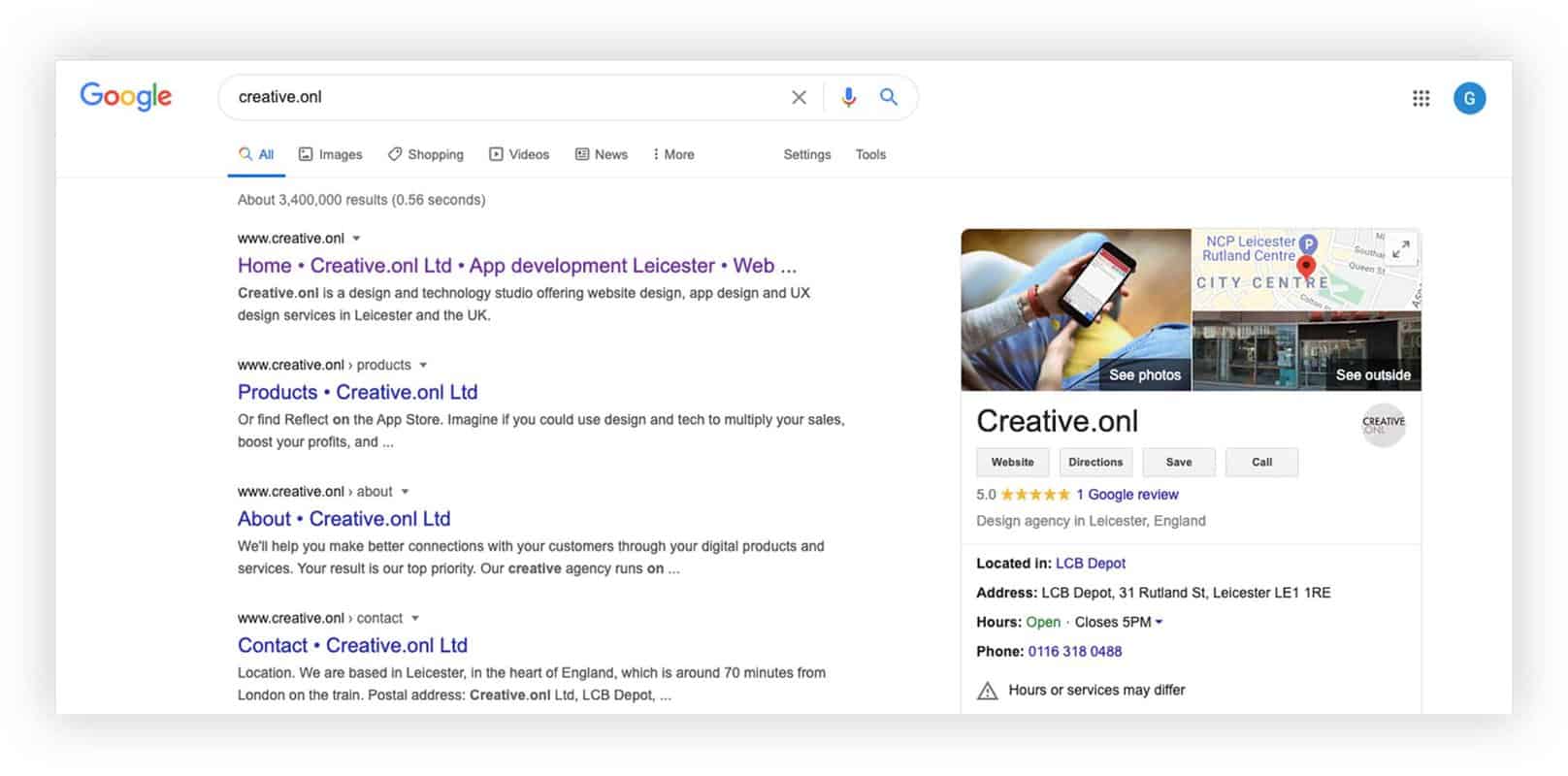This screenshot has height=776, width=1568.
Task: Click the Call button
Action: (1261, 463)
